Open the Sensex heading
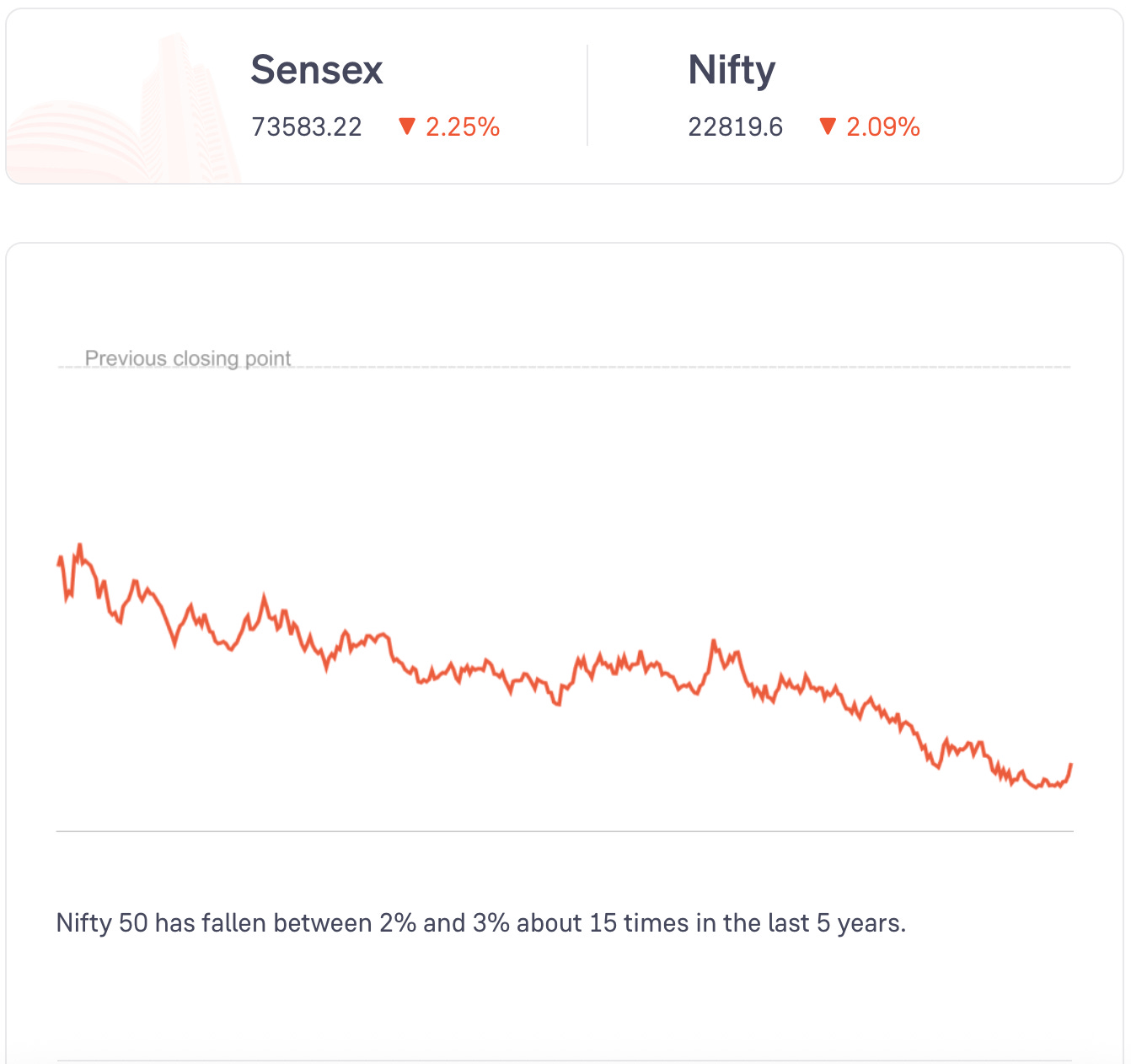Viewport: 1131px width, 1064px height. (317, 70)
